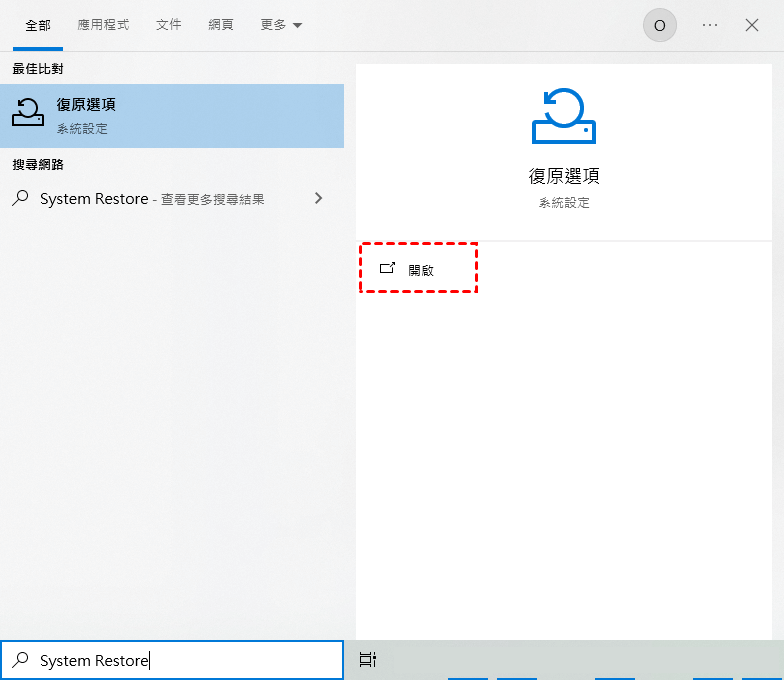This screenshot has height=680, width=784.
Task: Click the magnifier icon beside System Restore result
Action: (20, 198)
